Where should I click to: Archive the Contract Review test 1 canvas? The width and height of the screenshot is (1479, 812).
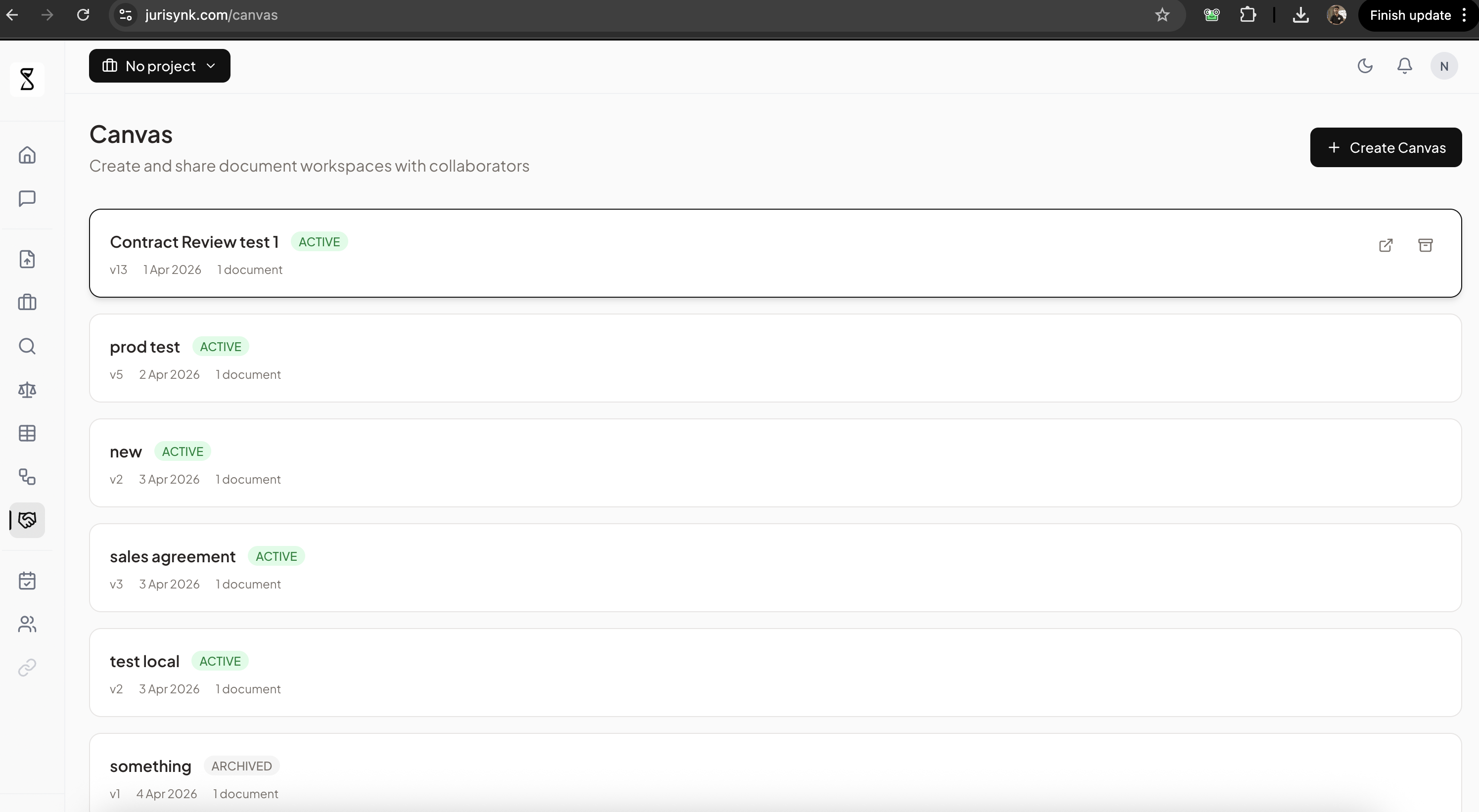(x=1425, y=246)
